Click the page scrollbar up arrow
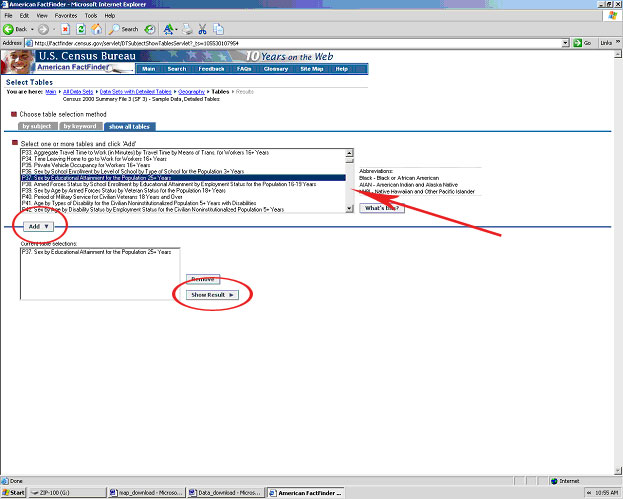The height and width of the screenshot is (499, 623). point(618,54)
